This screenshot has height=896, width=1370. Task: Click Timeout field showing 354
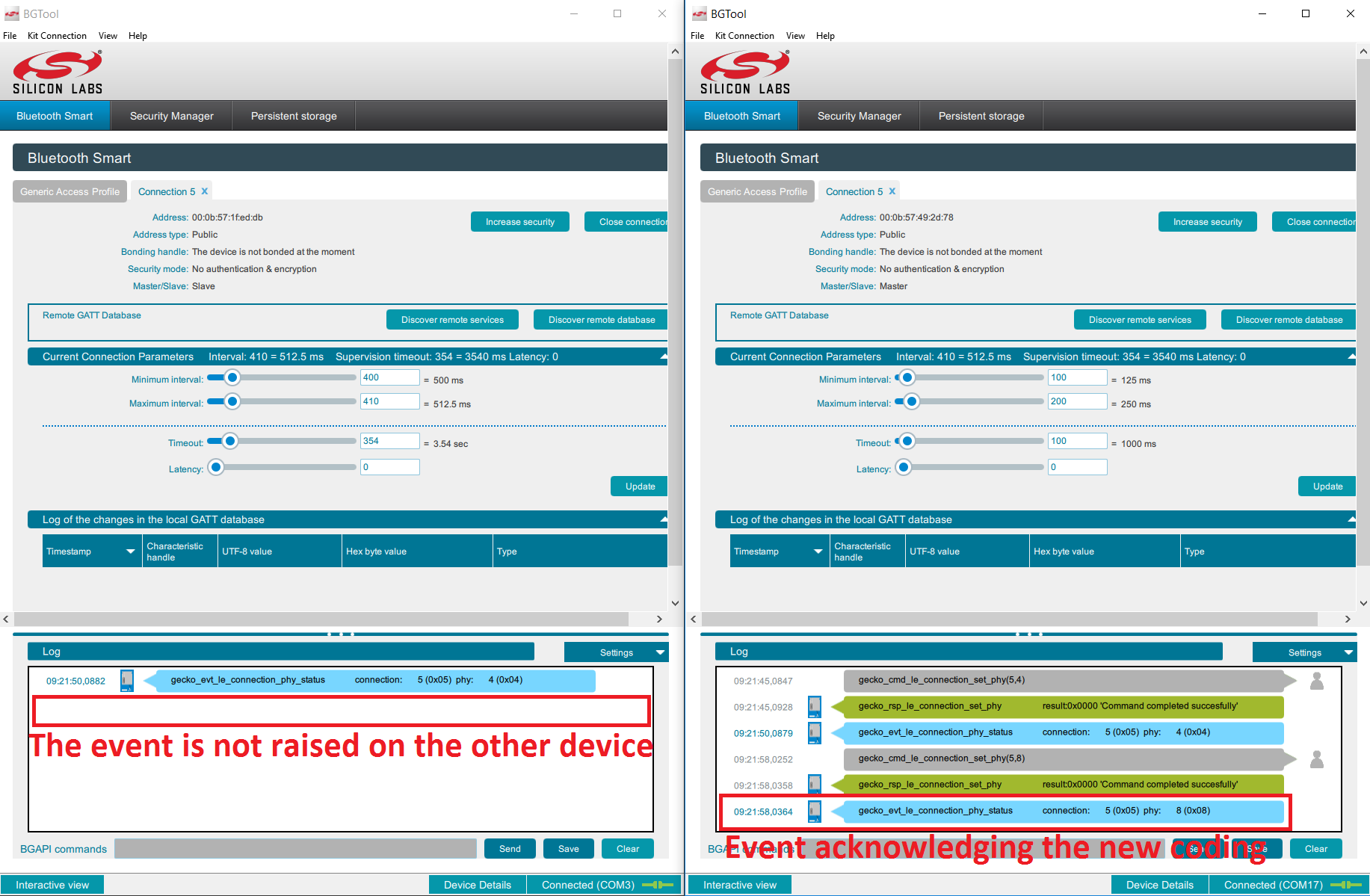[x=389, y=441]
